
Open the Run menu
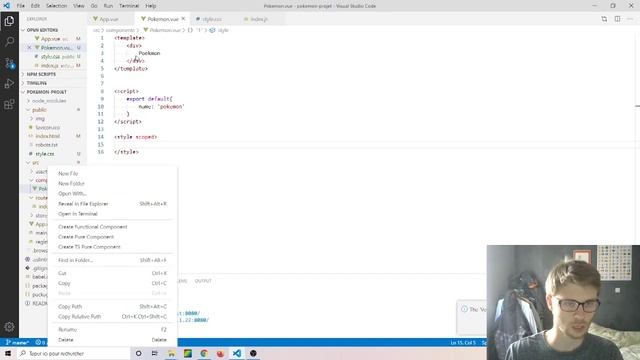click(108, 6)
